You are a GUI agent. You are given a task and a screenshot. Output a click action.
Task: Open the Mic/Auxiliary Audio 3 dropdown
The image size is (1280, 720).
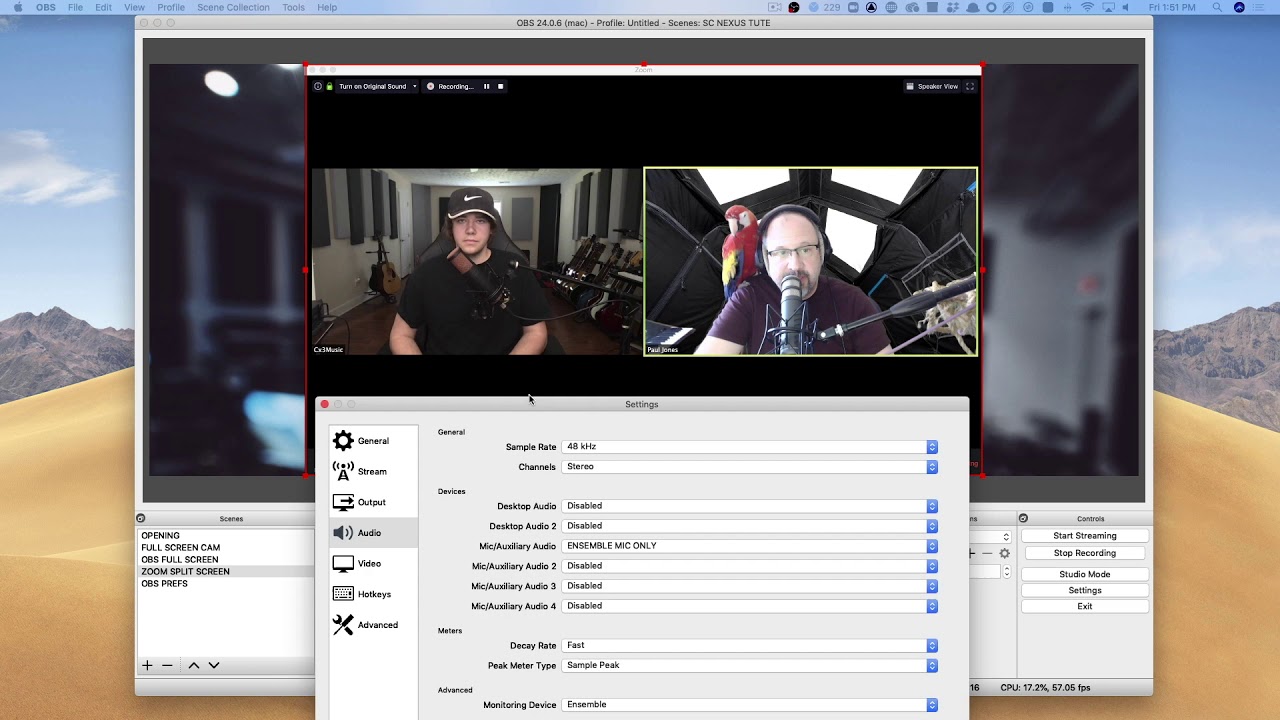coord(750,586)
